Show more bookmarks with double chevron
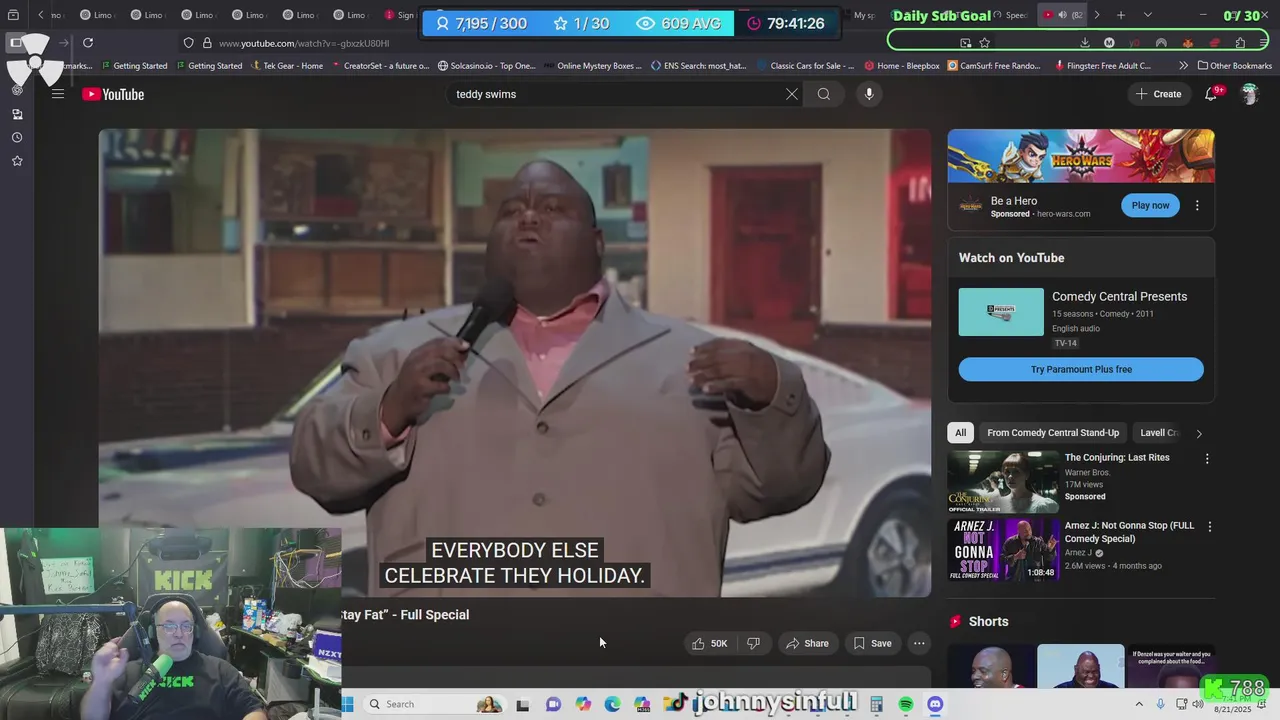 pyautogui.click(x=1184, y=66)
